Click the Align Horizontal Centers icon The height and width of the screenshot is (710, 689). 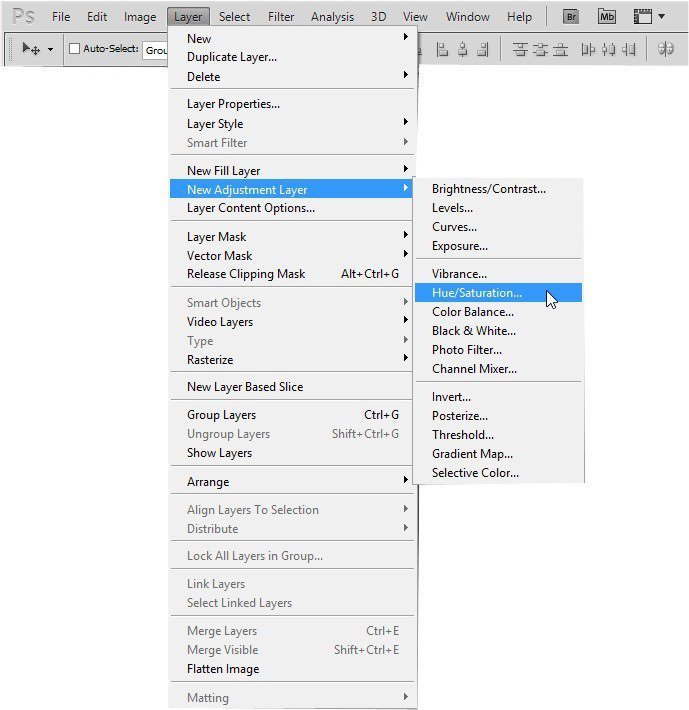point(462,49)
